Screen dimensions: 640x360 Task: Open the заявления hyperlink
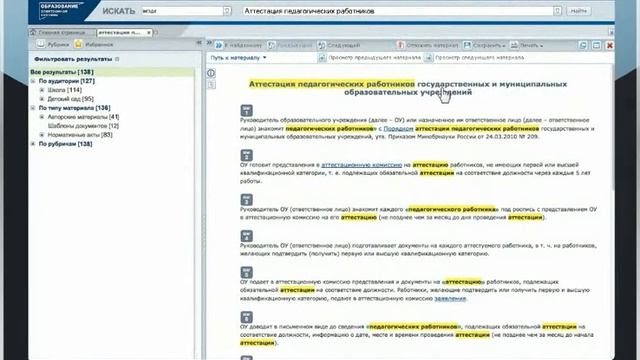click(450, 298)
